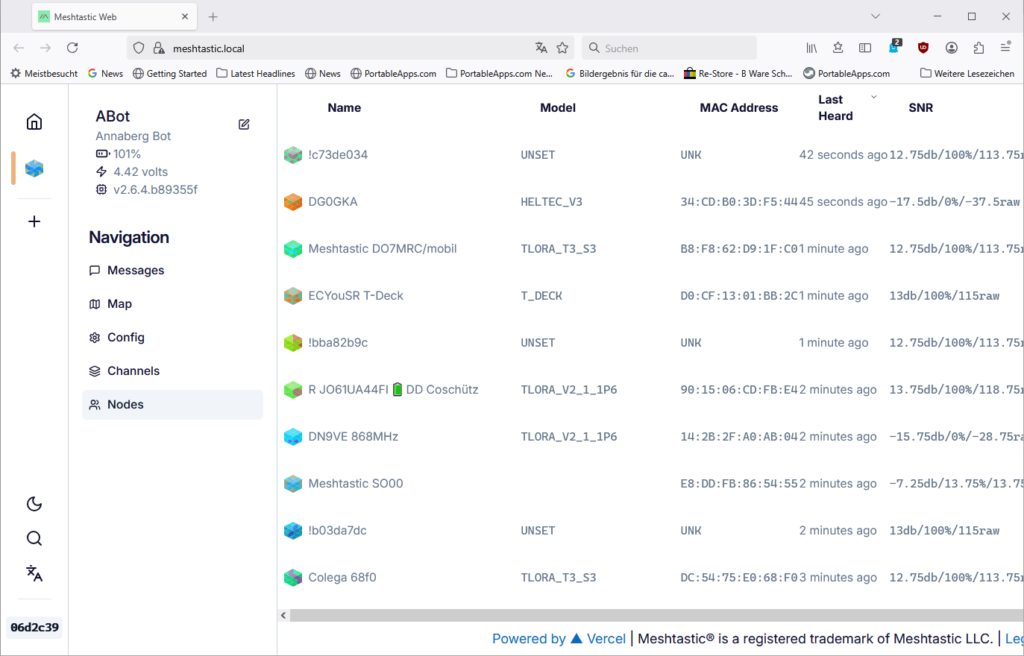
Task: Bookmark this page with the star icon
Action: pos(563,48)
